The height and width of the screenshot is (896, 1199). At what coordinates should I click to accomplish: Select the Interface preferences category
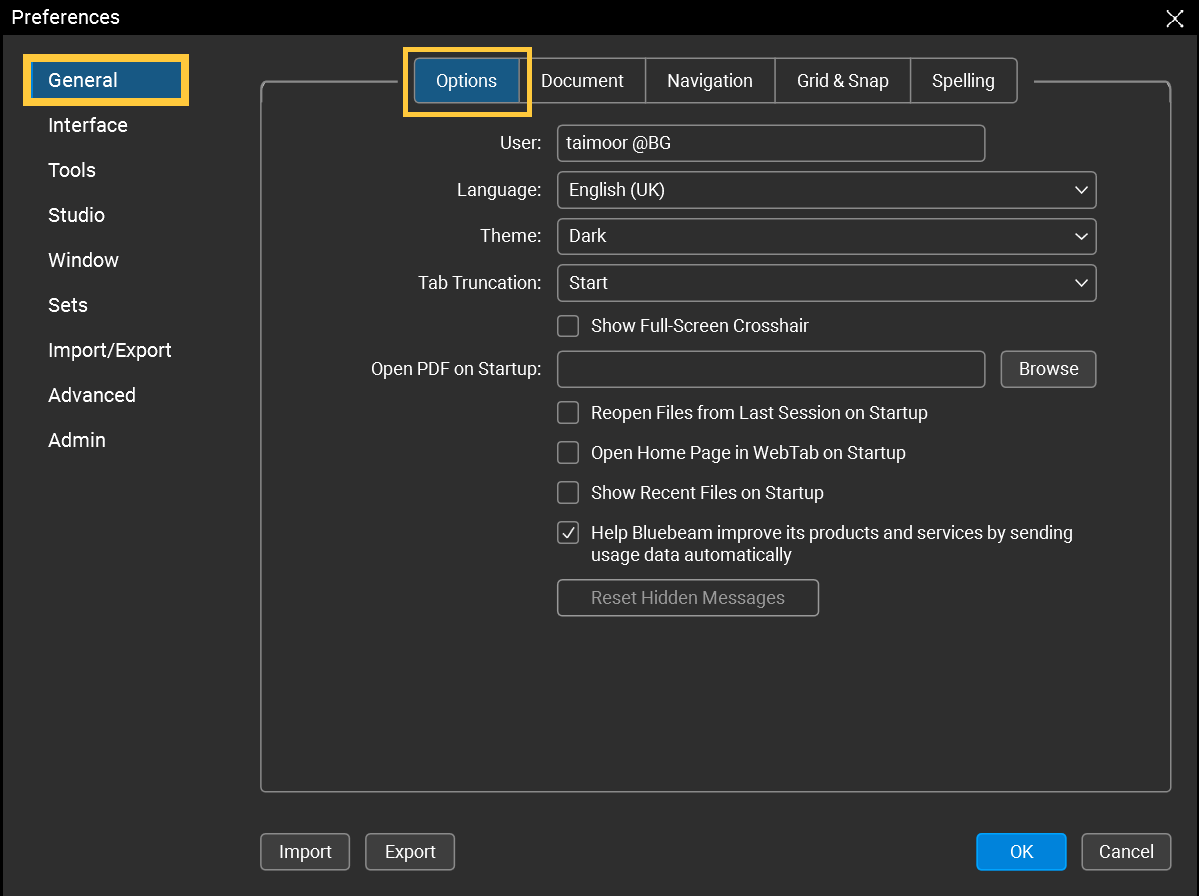pyautogui.click(x=87, y=125)
